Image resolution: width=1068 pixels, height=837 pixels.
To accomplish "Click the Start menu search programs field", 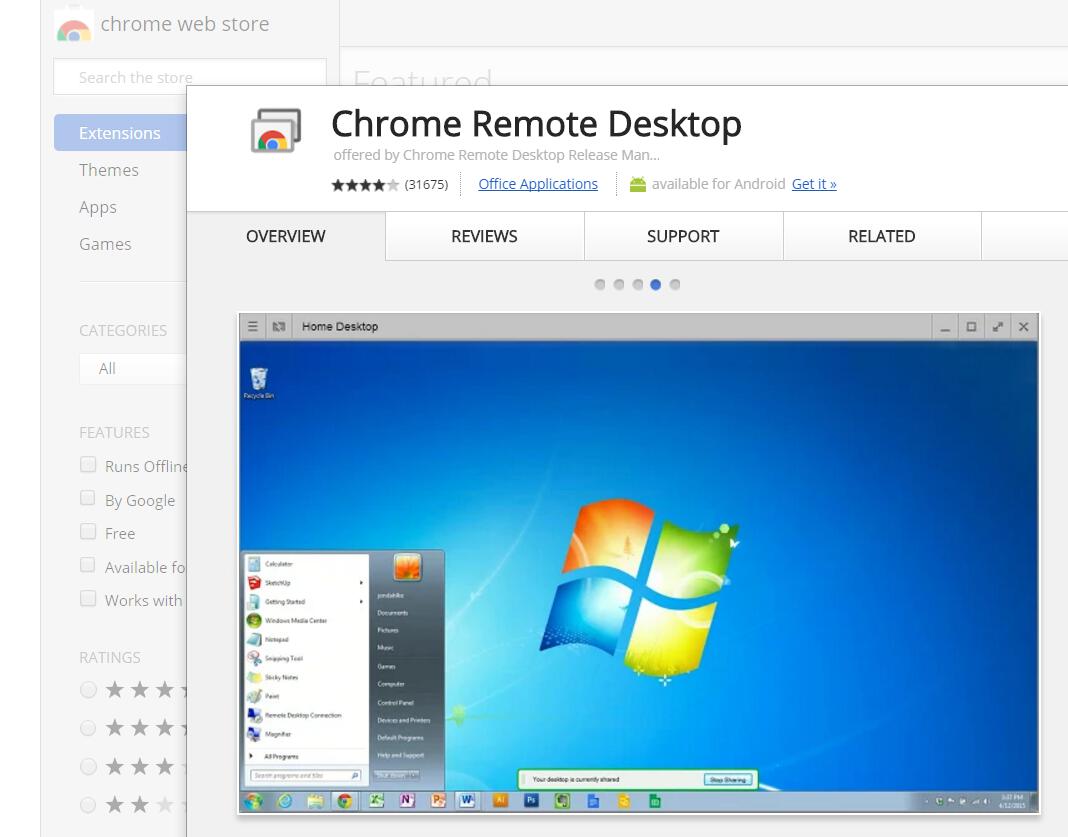I will coord(306,776).
